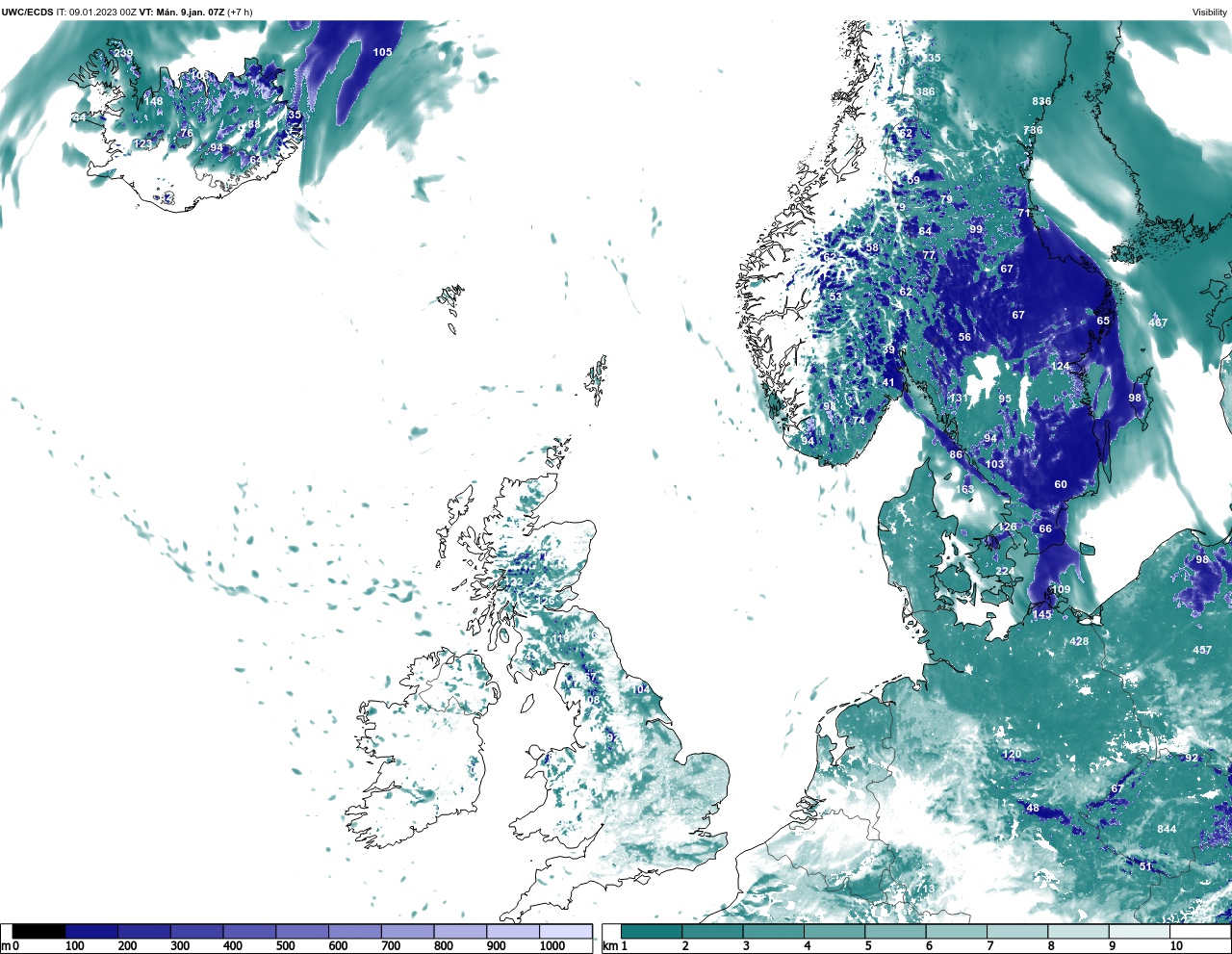The height and width of the screenshot is (954, 1232).
Task: Choose the metres-scale swatch above the 800 label
Action: [460, 931]
